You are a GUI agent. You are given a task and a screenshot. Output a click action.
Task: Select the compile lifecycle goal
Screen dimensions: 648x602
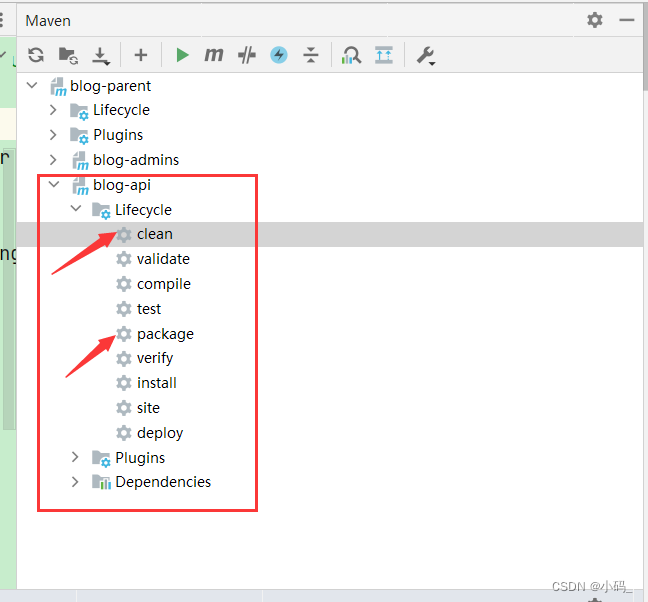click(x=164, y=284)
